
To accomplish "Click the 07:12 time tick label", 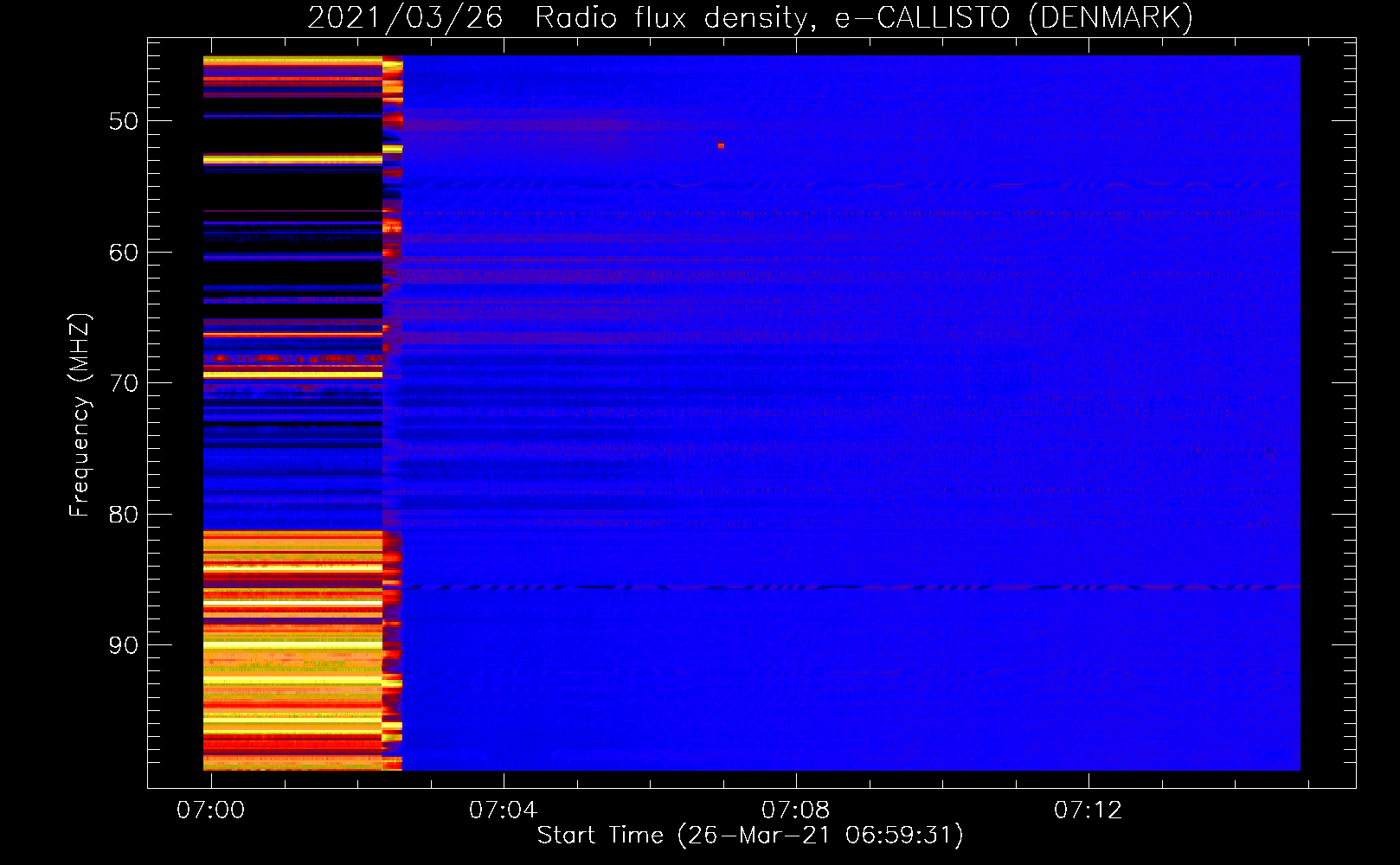I will 1088,810.
